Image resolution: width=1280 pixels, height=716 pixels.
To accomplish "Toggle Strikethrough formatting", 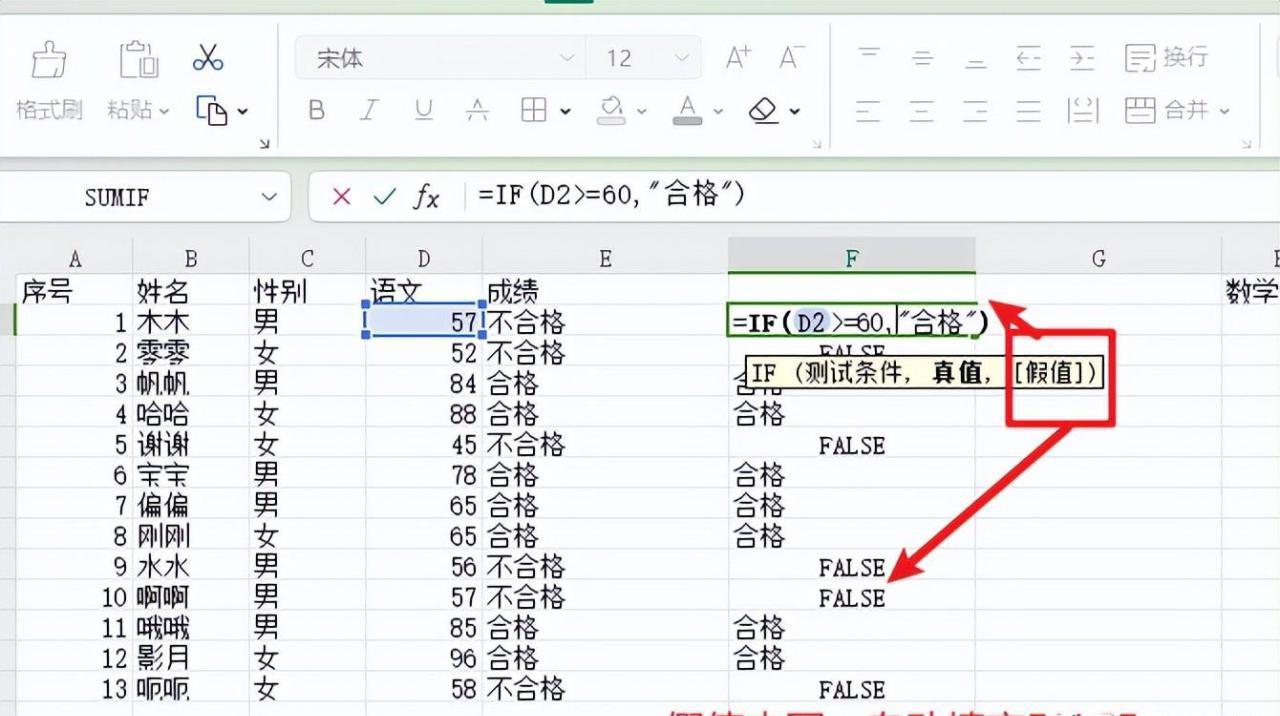I will pyautogui.click(x=478, y=110).
